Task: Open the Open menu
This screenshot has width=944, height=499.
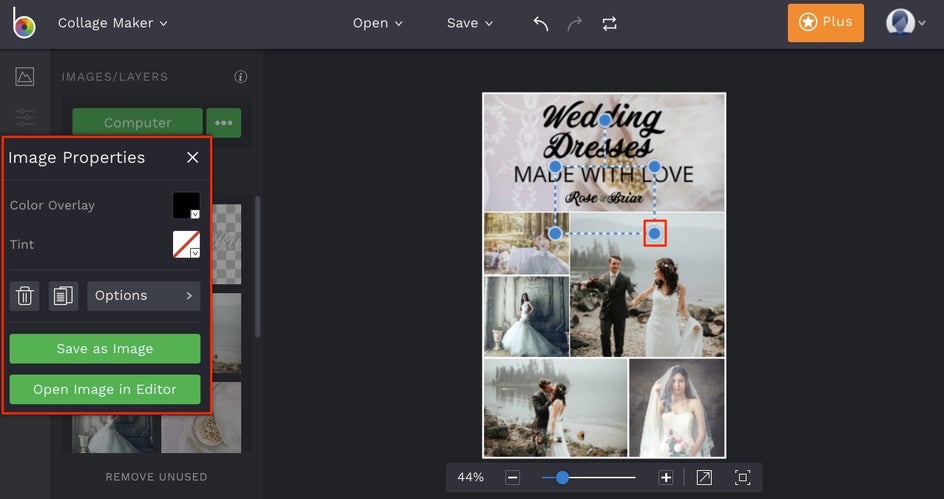Action: click(x=377, y=23)
